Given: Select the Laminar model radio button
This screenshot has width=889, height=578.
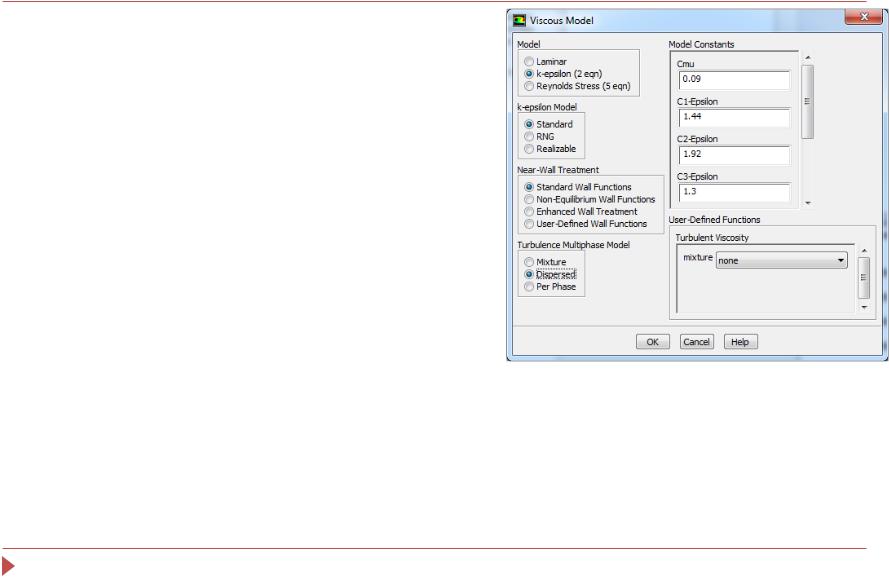Looking at the screenshot, I should coord(529,61).
